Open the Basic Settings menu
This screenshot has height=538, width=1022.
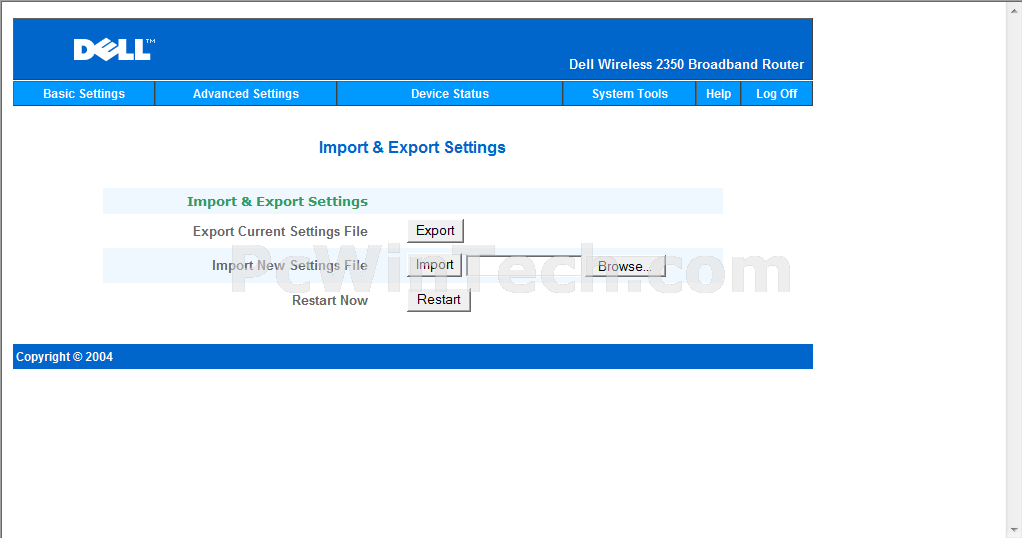click(84, 94)
